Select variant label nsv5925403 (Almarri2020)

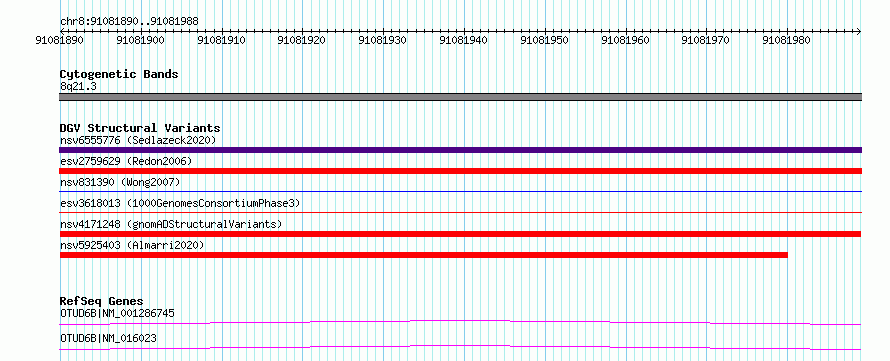pyautogui.click(x=132, y=245)
